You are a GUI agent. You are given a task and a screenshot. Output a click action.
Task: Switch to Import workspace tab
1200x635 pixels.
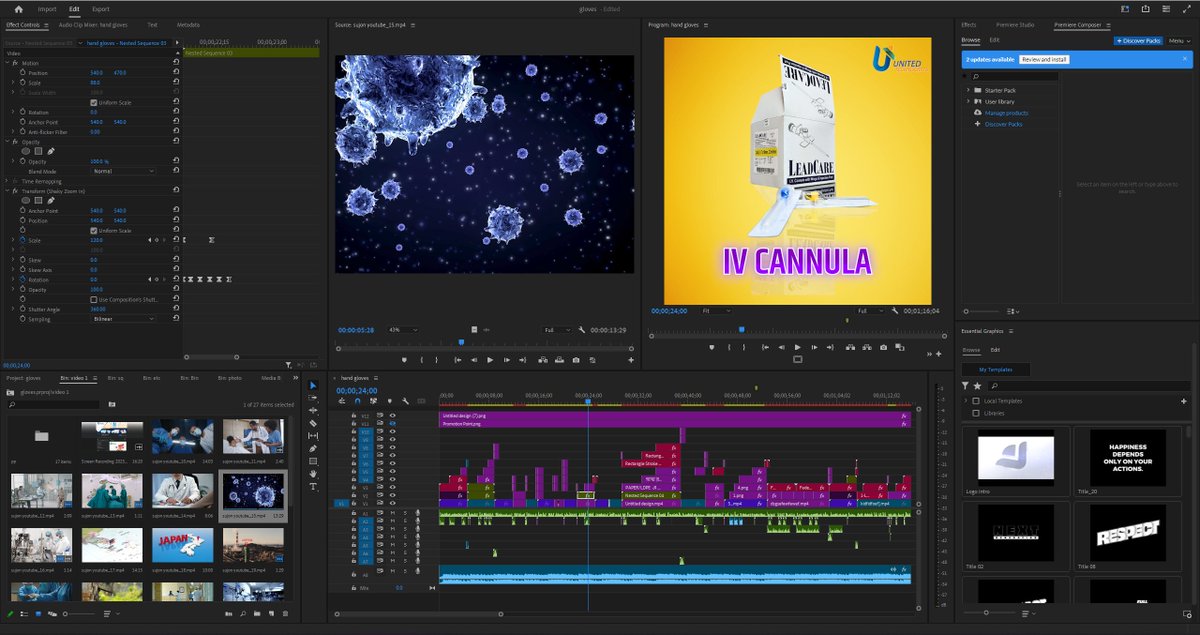click(47, 9)
